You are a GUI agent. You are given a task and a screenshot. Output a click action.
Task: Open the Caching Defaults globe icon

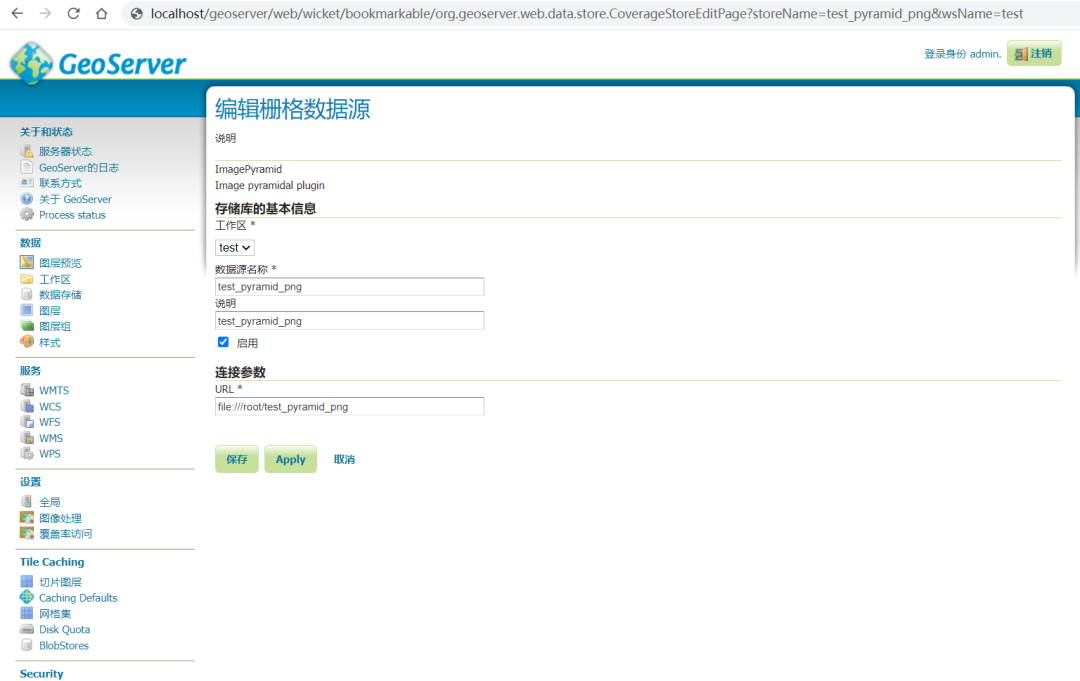click(x=27, y=597)
